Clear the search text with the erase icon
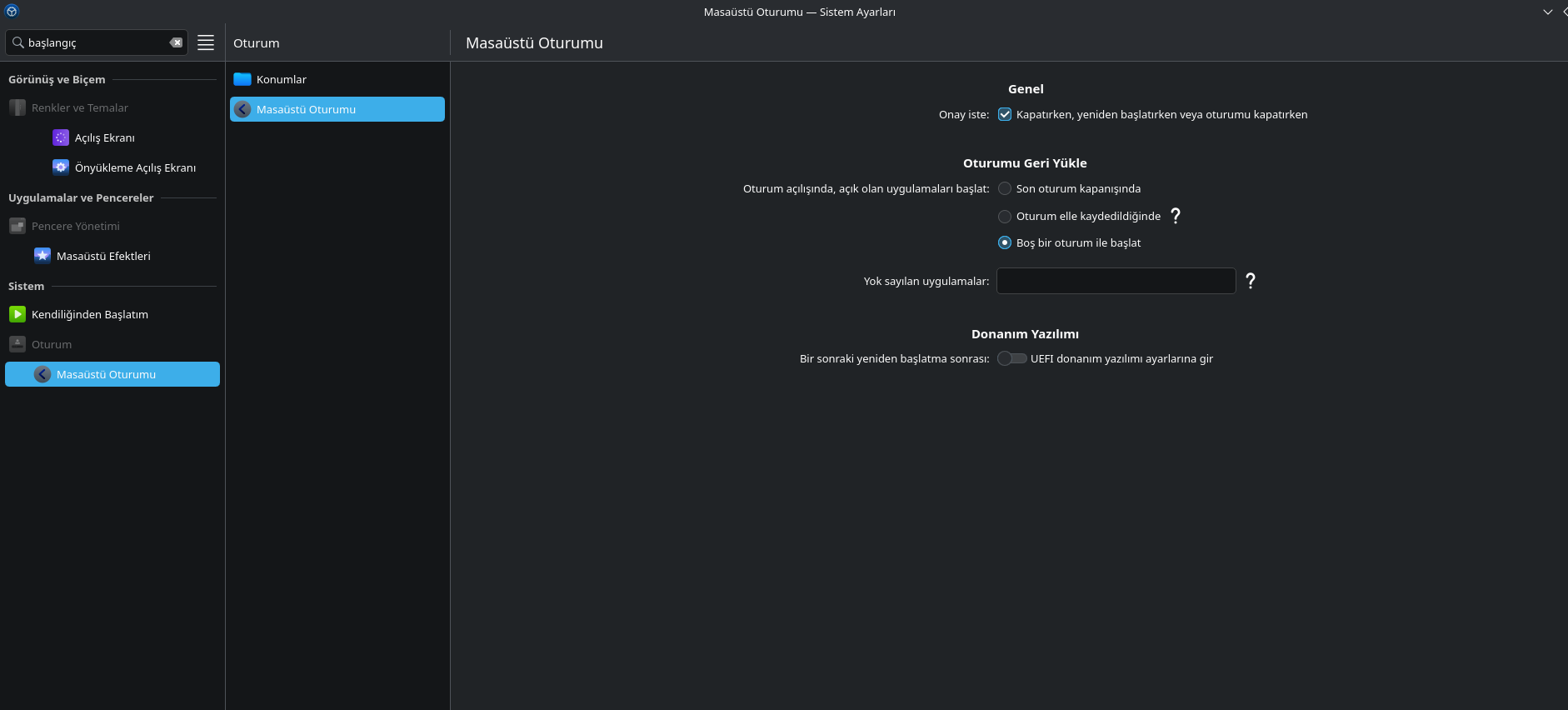This screenshot has height=710, width=1568. [x=176, y=42]
